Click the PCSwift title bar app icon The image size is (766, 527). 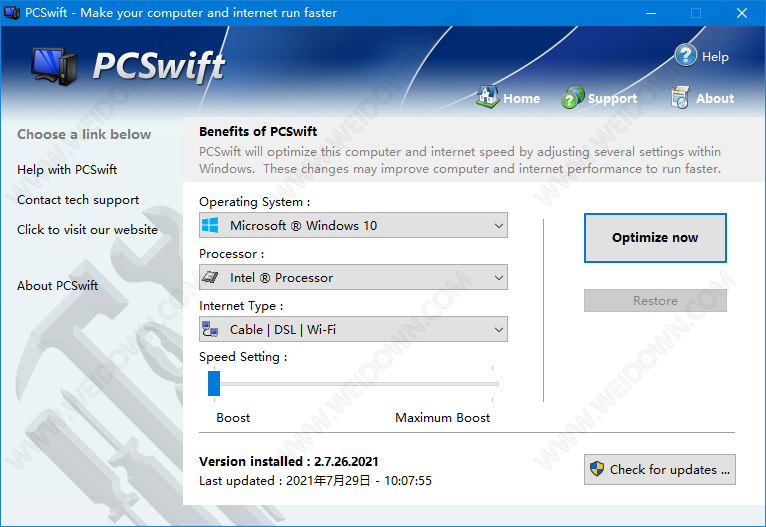[x=12, y=12]
